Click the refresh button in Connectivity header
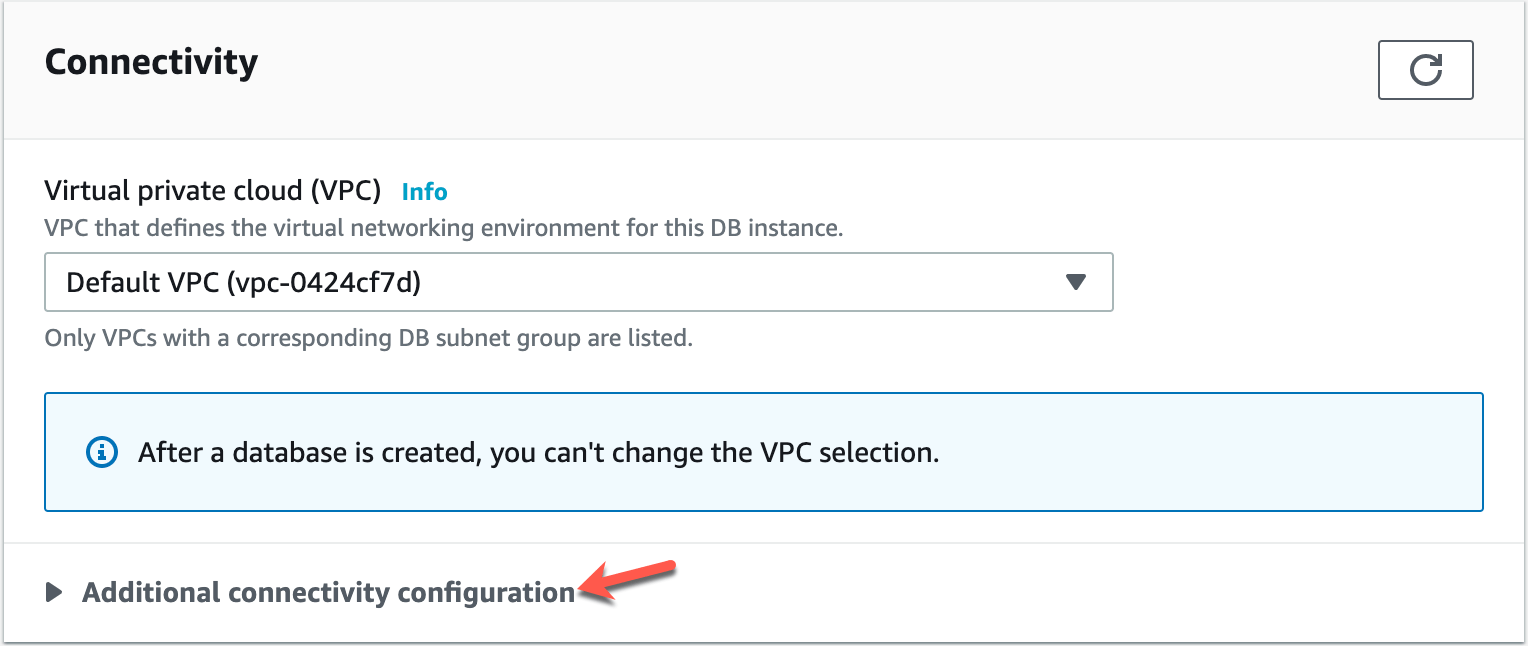1528x646 pixels. tap(1425, 70)
